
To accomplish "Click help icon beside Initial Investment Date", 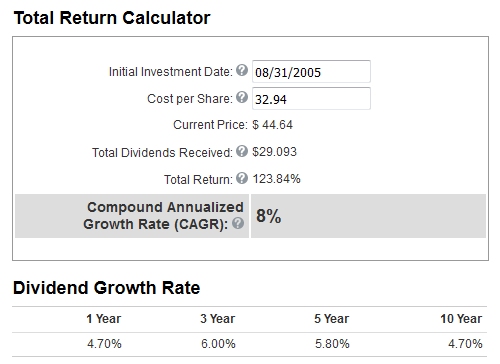I will coord(242,70).
